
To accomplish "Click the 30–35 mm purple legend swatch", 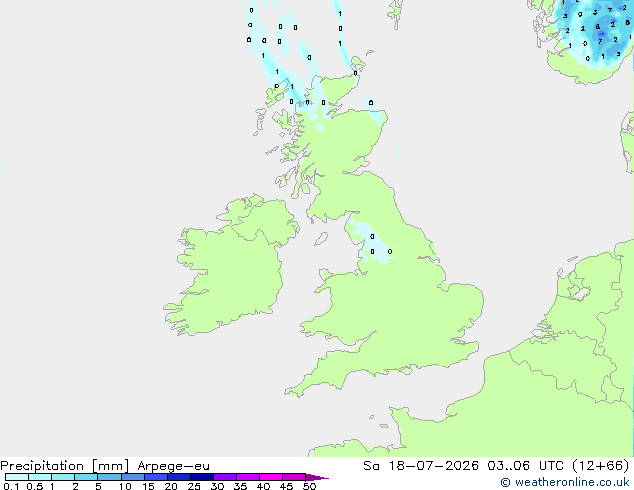I will point(224,477).
